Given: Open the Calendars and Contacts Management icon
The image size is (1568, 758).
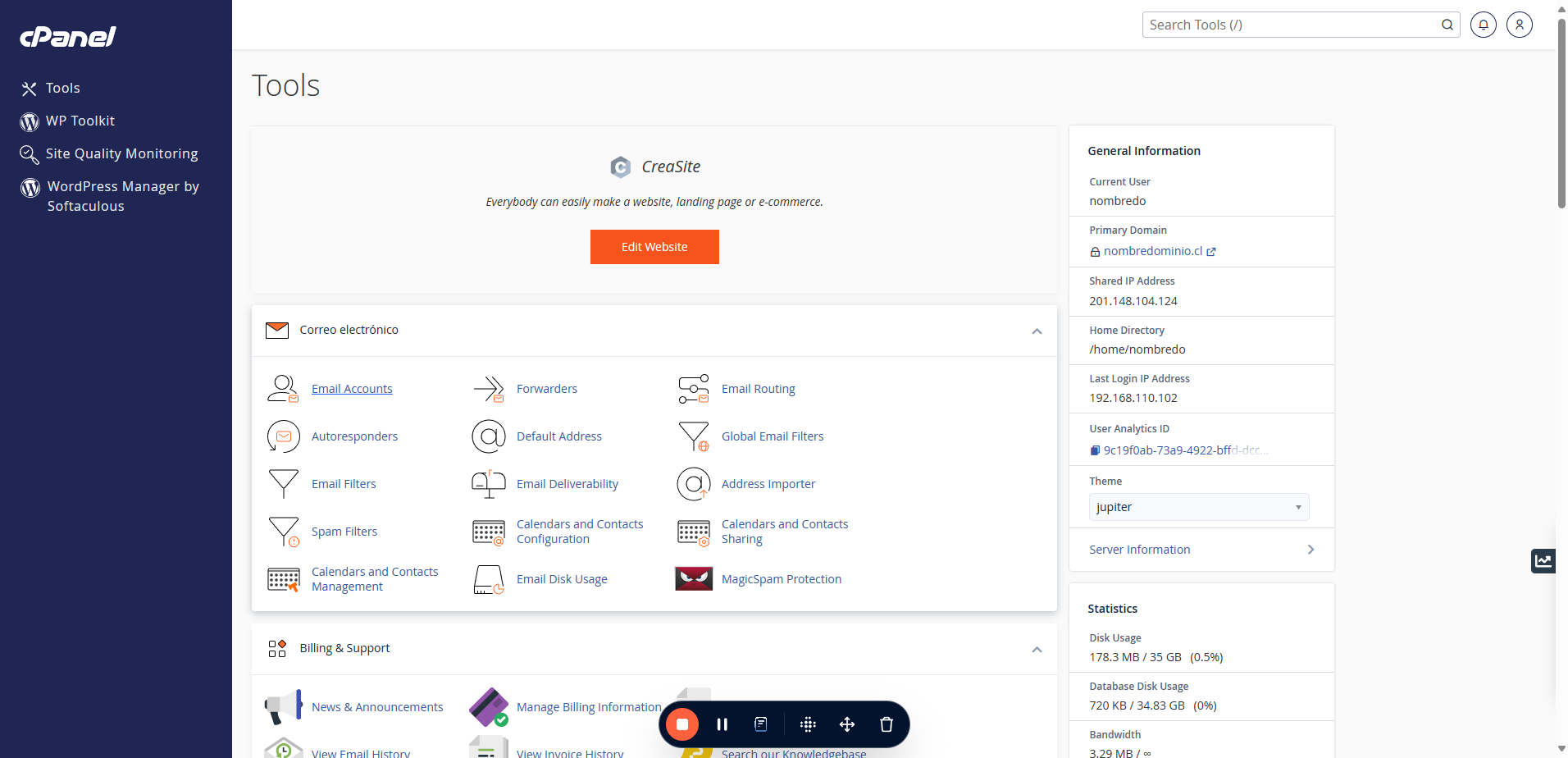Looking at the screenshot, I should tap(283, 579).
